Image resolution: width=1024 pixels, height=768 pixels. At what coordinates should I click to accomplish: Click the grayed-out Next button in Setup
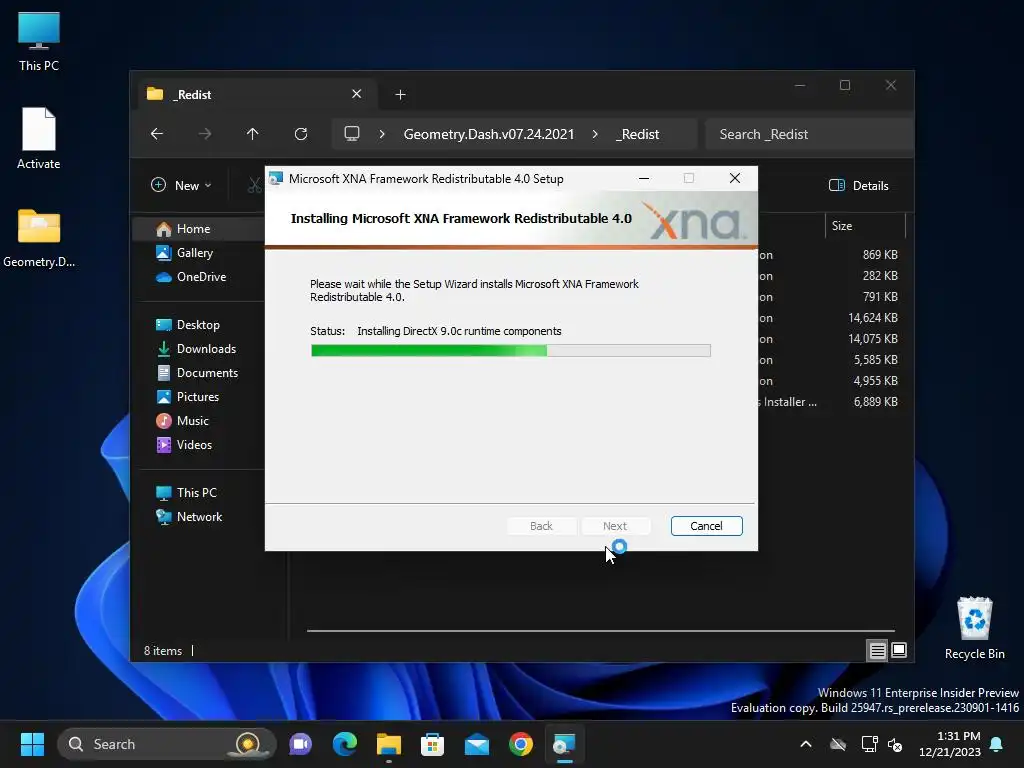tap(615, 526)
